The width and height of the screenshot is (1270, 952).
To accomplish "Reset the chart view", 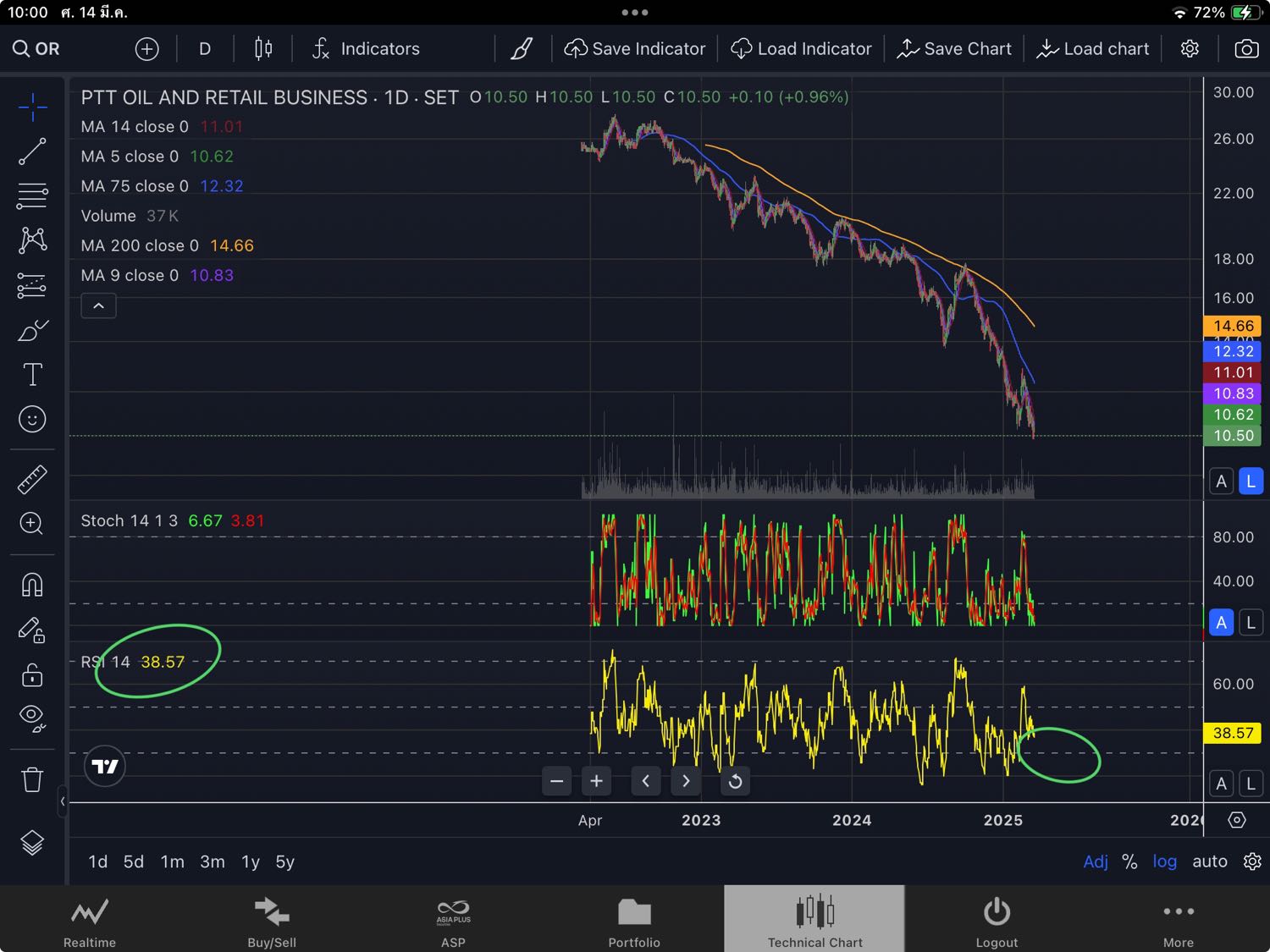I will click(x=735, y=781).
